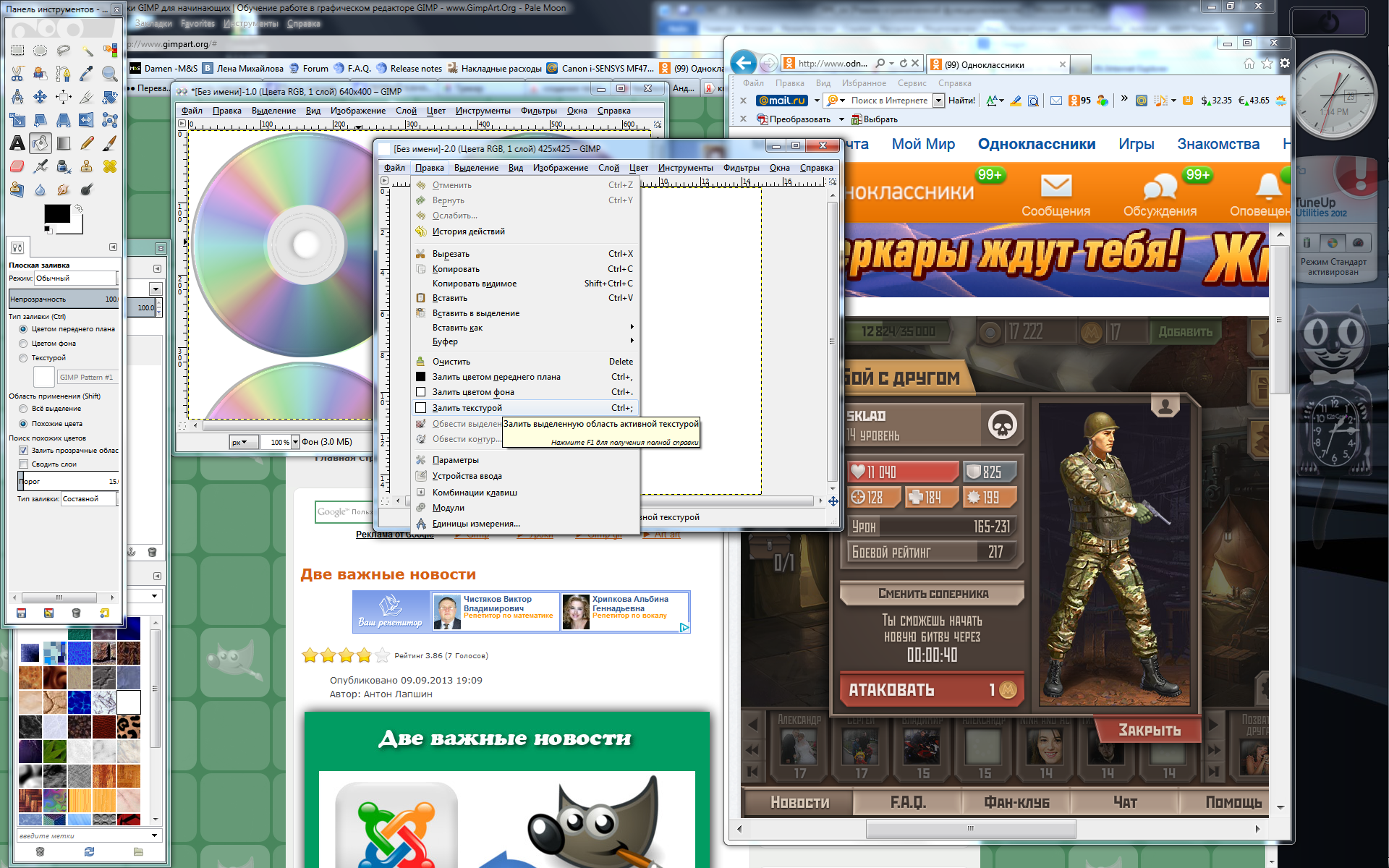Choose 'Похожие цвета' affected area radio
This screenshot has height=868, width=1389.
[23, 424]
